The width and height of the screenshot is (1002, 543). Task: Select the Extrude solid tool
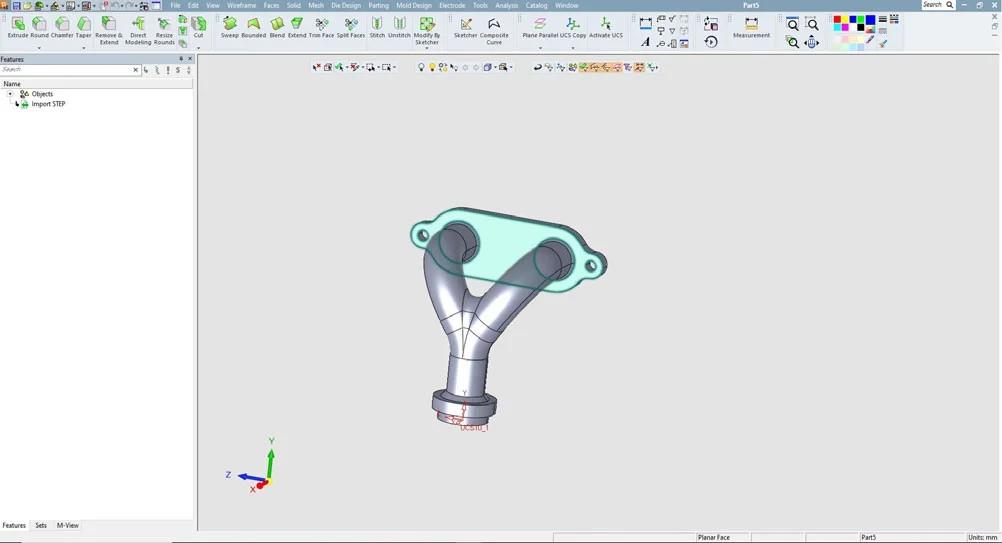pyautogui.click(x=18, y=27)
